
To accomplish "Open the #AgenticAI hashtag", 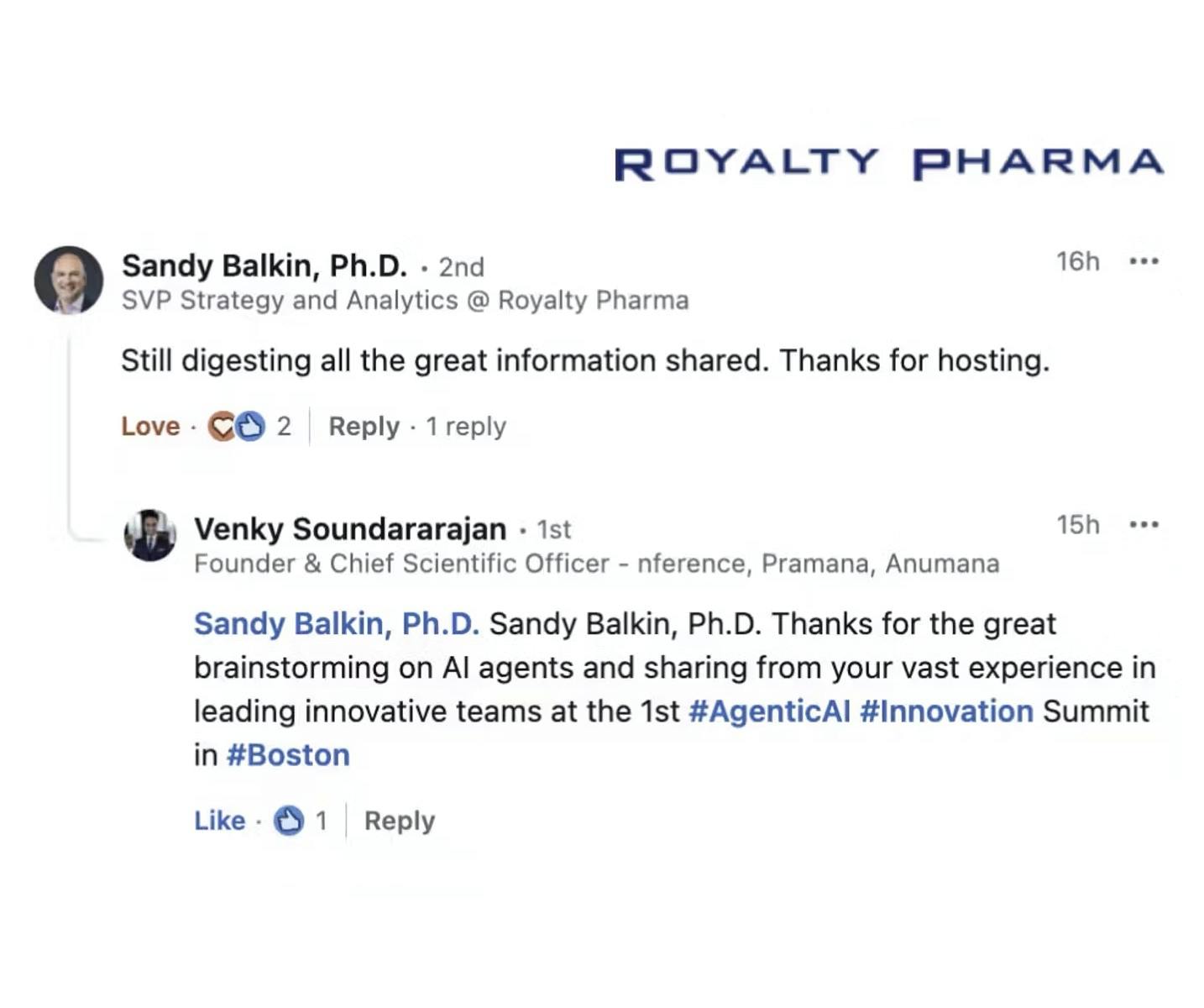I will click(769, 711).
